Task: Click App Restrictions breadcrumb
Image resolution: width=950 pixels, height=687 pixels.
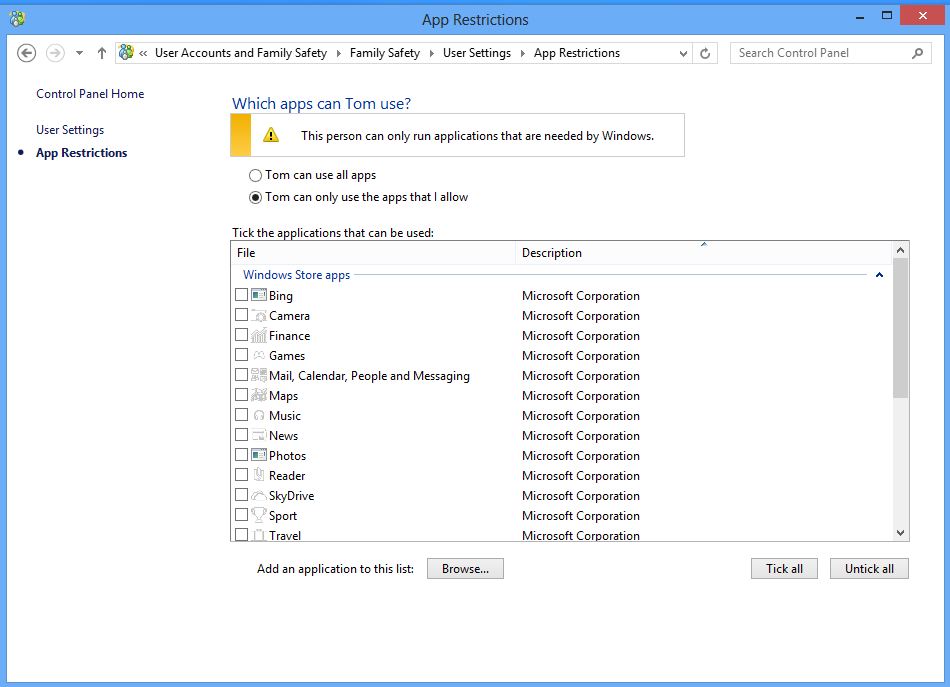Action: [577, 53]
